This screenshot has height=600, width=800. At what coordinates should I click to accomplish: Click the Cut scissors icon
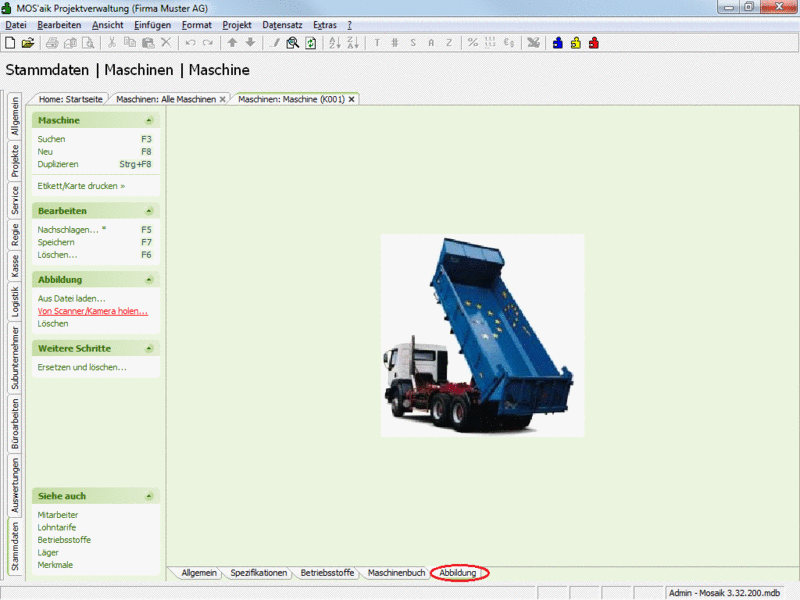pos(112,43)
